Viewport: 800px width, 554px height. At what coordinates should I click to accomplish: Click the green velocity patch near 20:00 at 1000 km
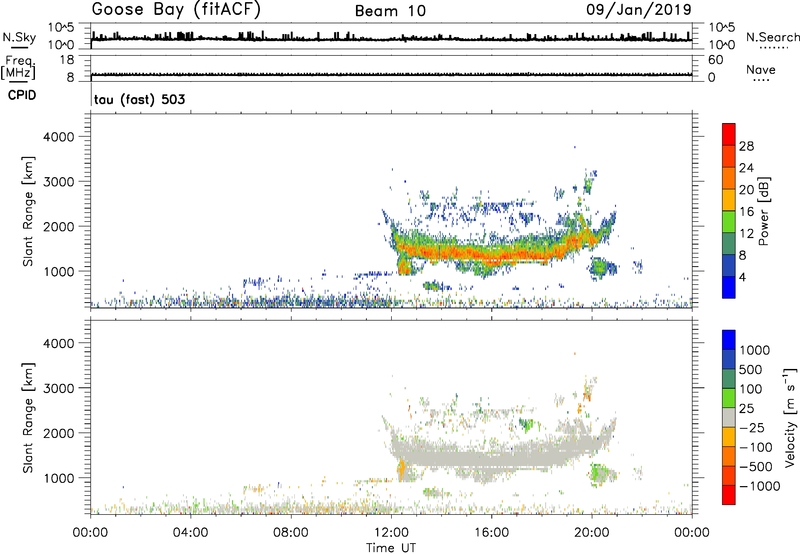click(x=599, y=471)
